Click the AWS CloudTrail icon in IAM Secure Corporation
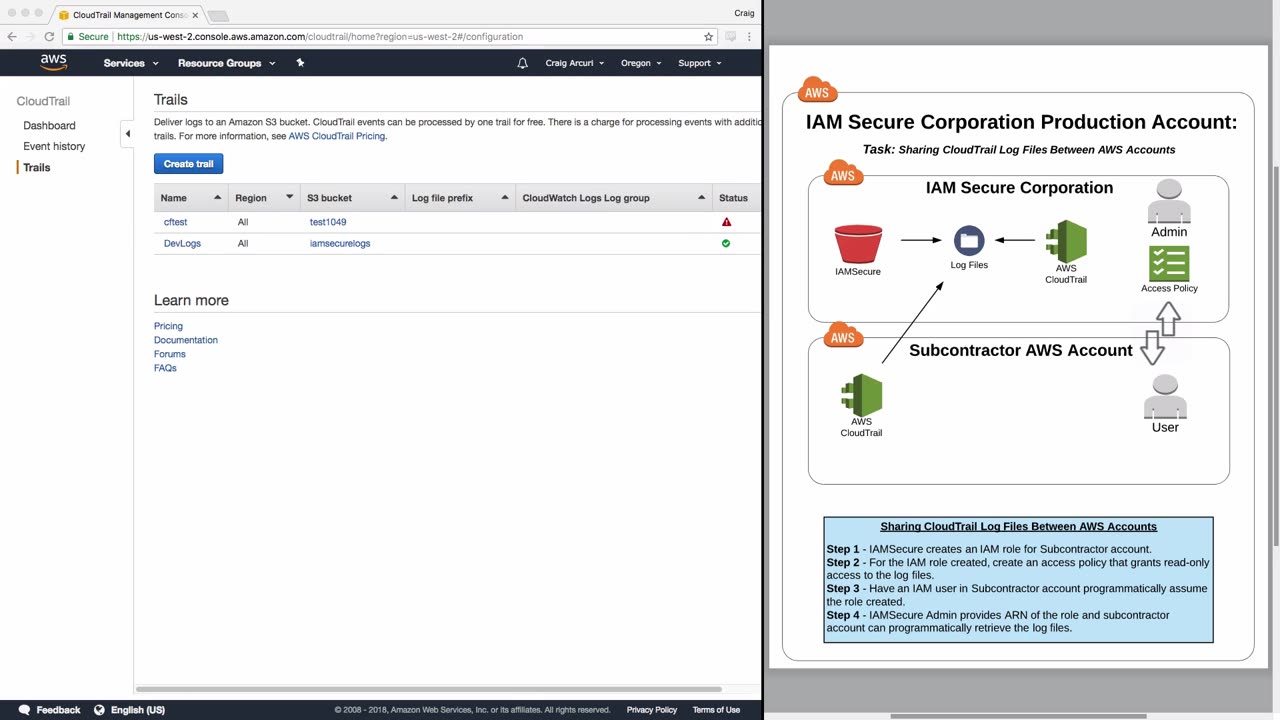The height and width of the screenshot is (720, 1280). coord(1066,241)
